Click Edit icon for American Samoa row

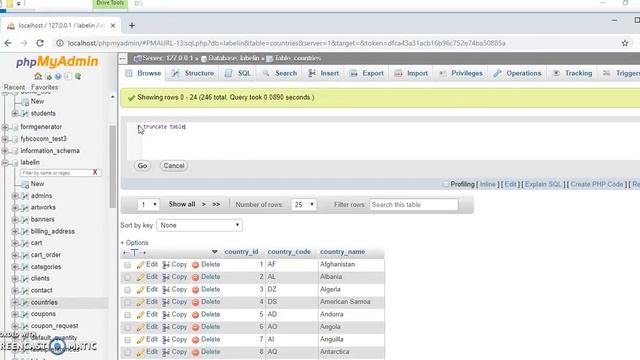click(x=141, y=302)
